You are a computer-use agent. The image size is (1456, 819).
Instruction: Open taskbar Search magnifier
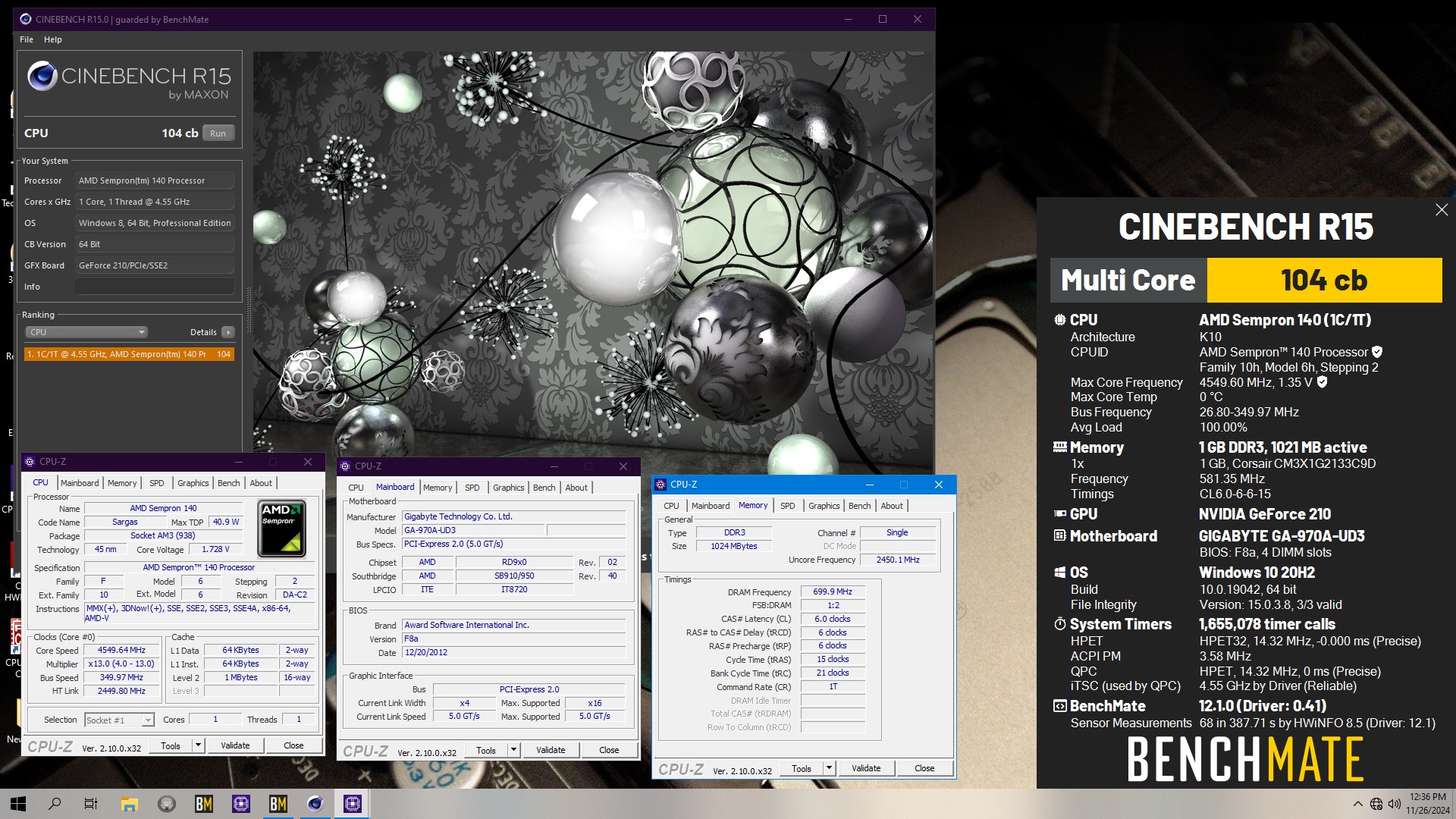pos(55,804)
